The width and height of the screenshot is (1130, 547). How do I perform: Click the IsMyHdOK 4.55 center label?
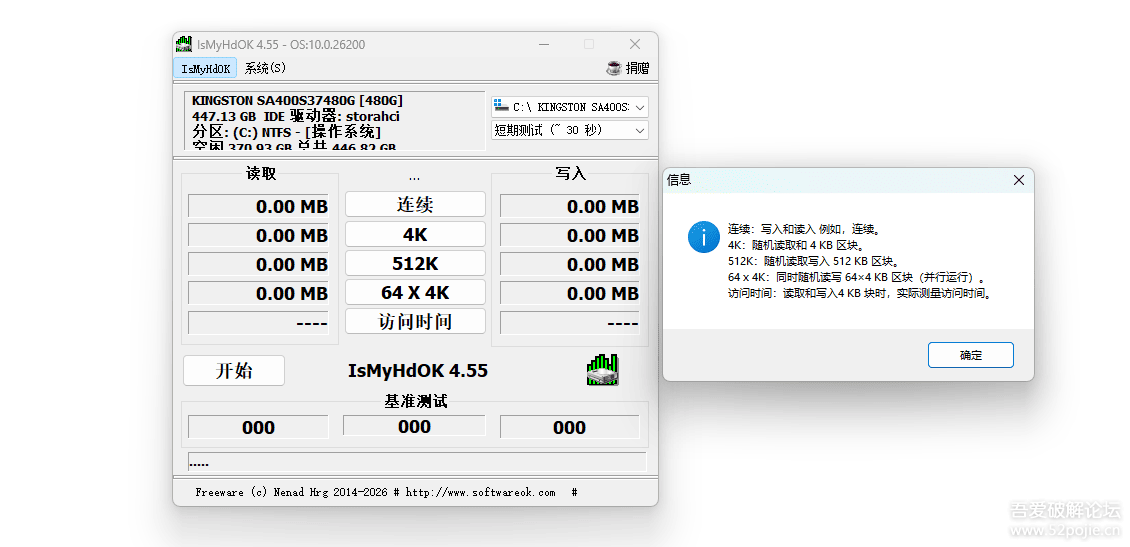417,370
